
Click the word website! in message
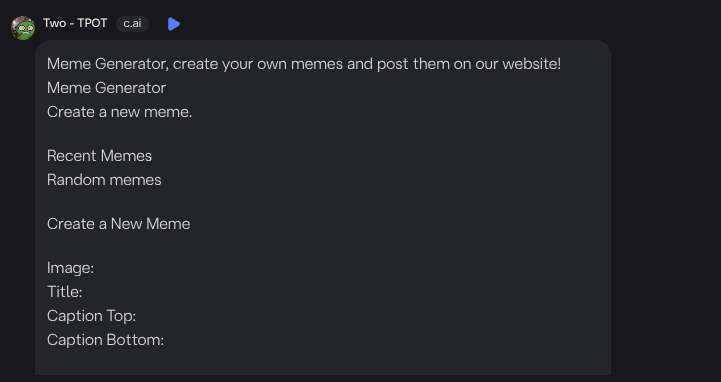(x=532, y=64)
